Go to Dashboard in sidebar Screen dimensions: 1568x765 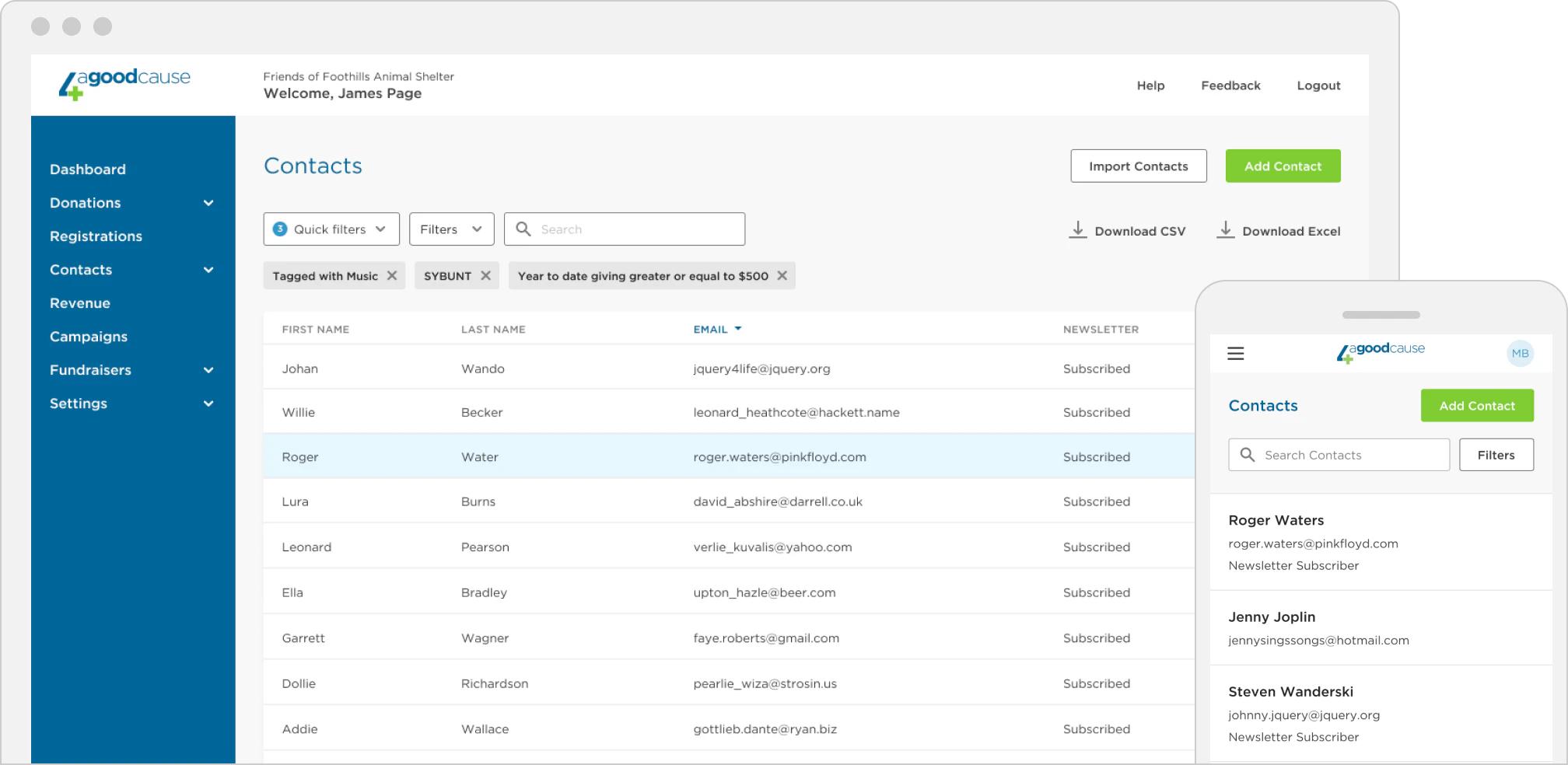[x=88, y=169]
